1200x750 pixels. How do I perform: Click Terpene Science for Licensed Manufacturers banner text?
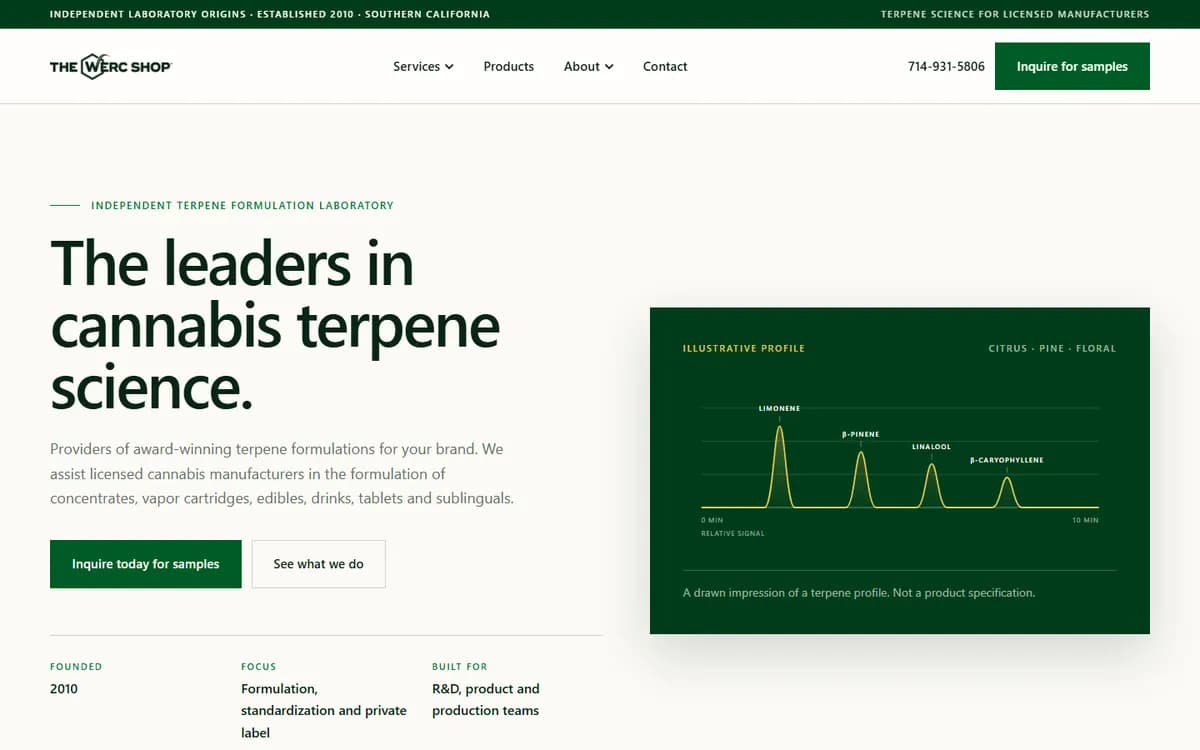click(1015, 14)
